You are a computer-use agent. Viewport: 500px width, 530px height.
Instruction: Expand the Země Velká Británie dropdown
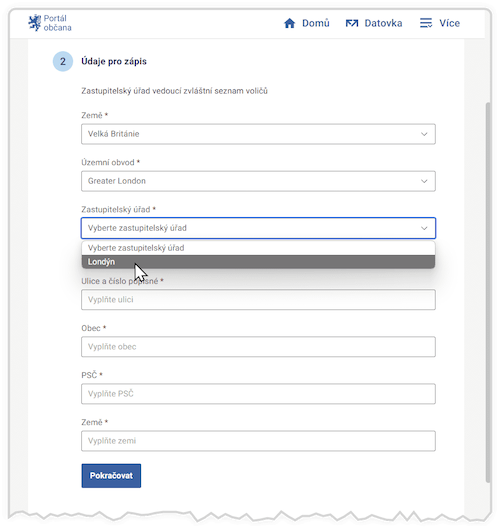click(x=258, y=134)
